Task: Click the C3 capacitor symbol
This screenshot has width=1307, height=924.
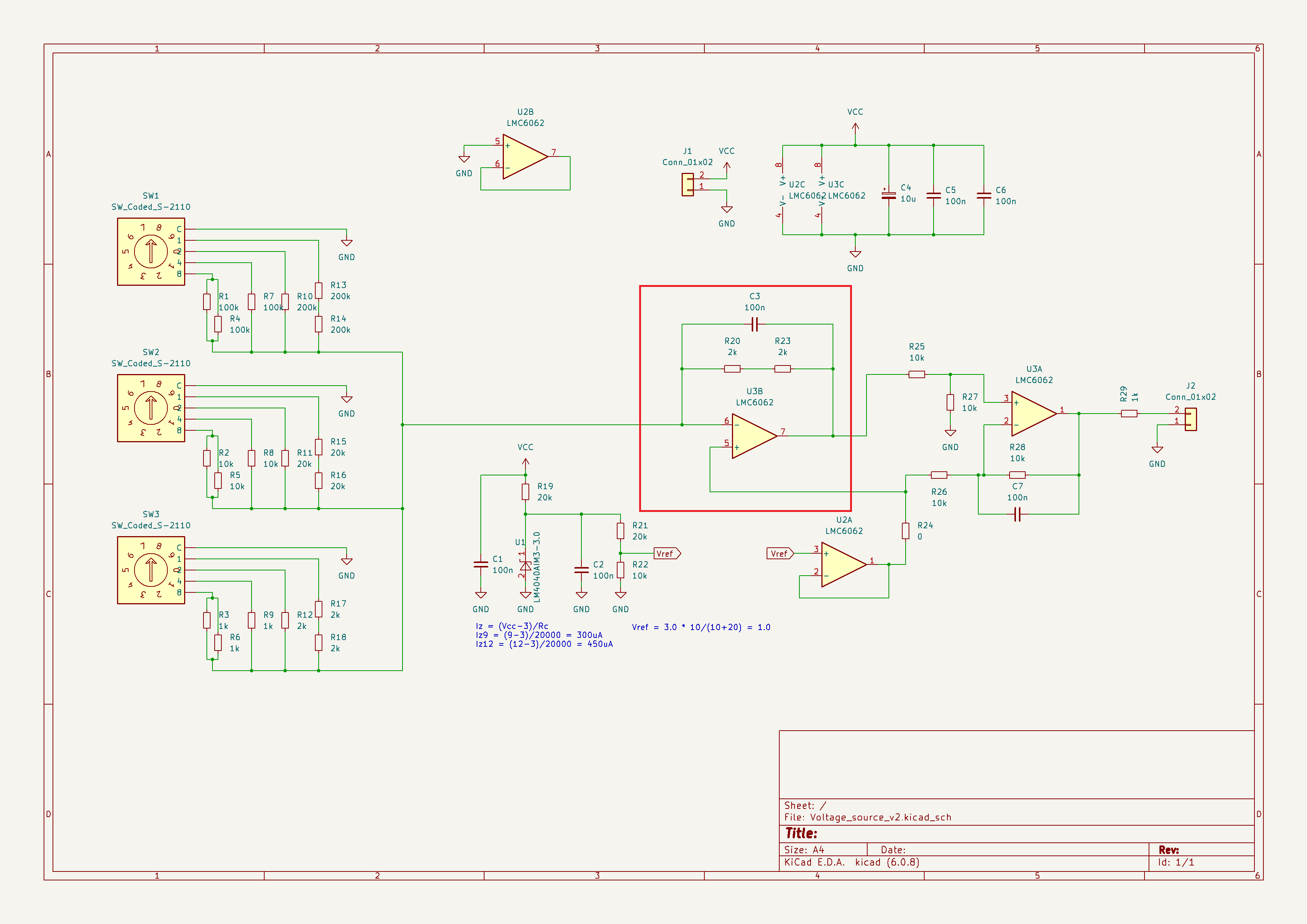Action: click(754, 324)
